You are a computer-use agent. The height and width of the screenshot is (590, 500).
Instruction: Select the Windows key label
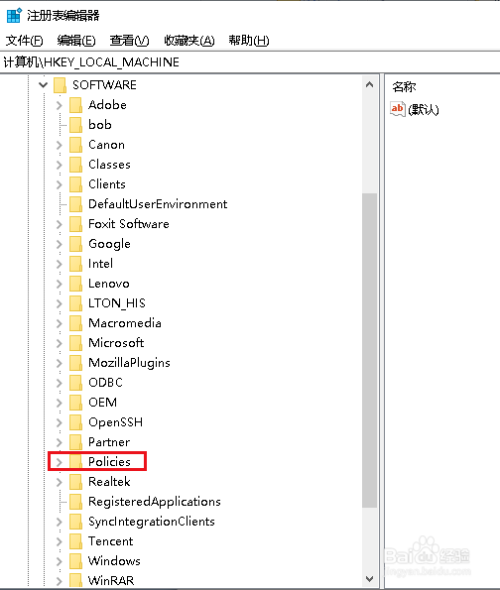pos(114,561)
